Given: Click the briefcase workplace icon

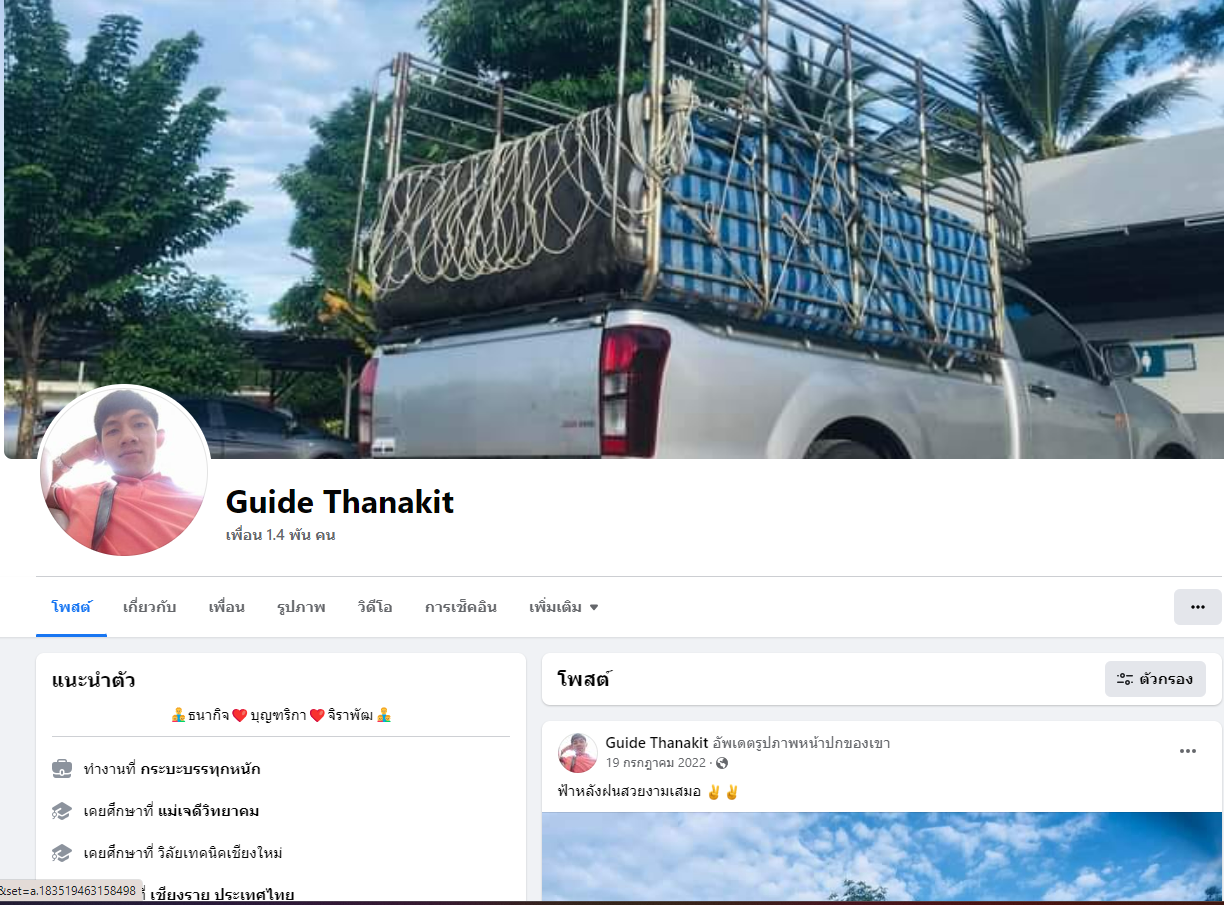Looking at the screenshot, I should pos(62,769).
